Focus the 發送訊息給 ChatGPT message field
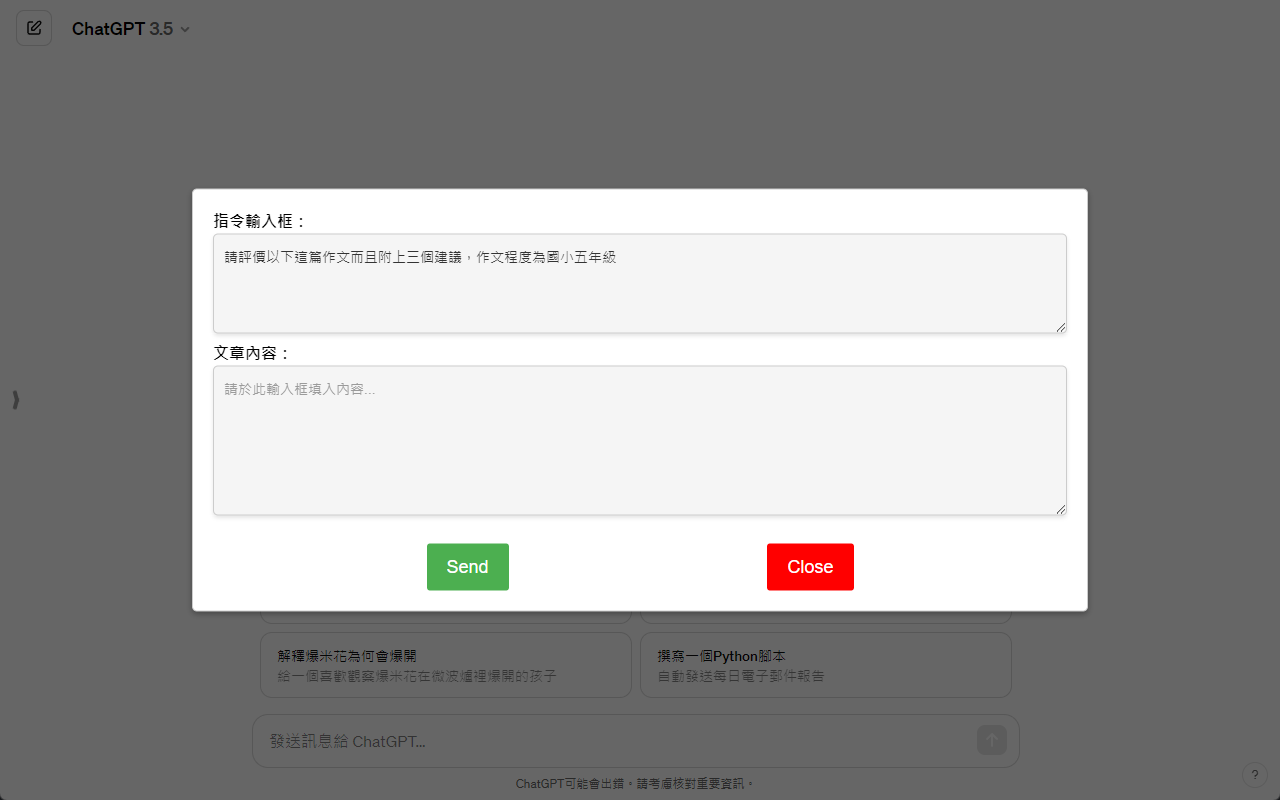Screen dimensions: 1280x800 600,740
